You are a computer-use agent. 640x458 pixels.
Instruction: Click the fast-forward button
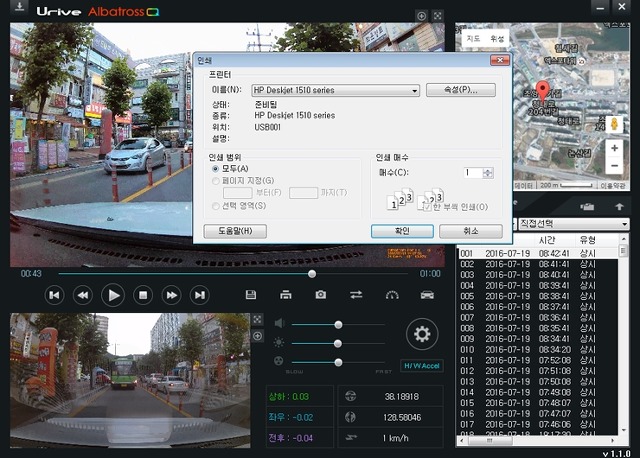[x=171, y=295]
